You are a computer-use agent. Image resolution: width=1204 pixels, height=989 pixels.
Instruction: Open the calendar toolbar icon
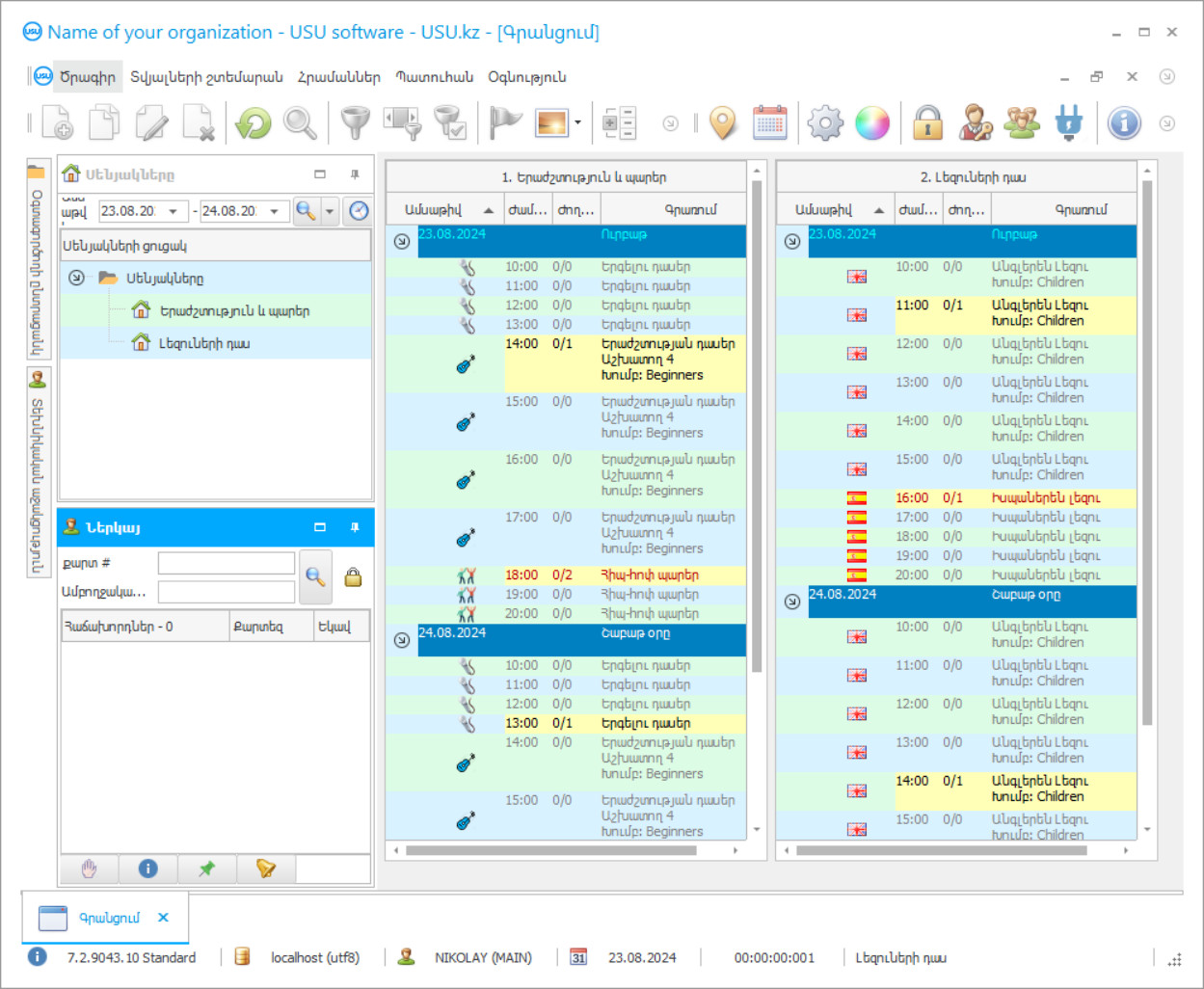770,122
